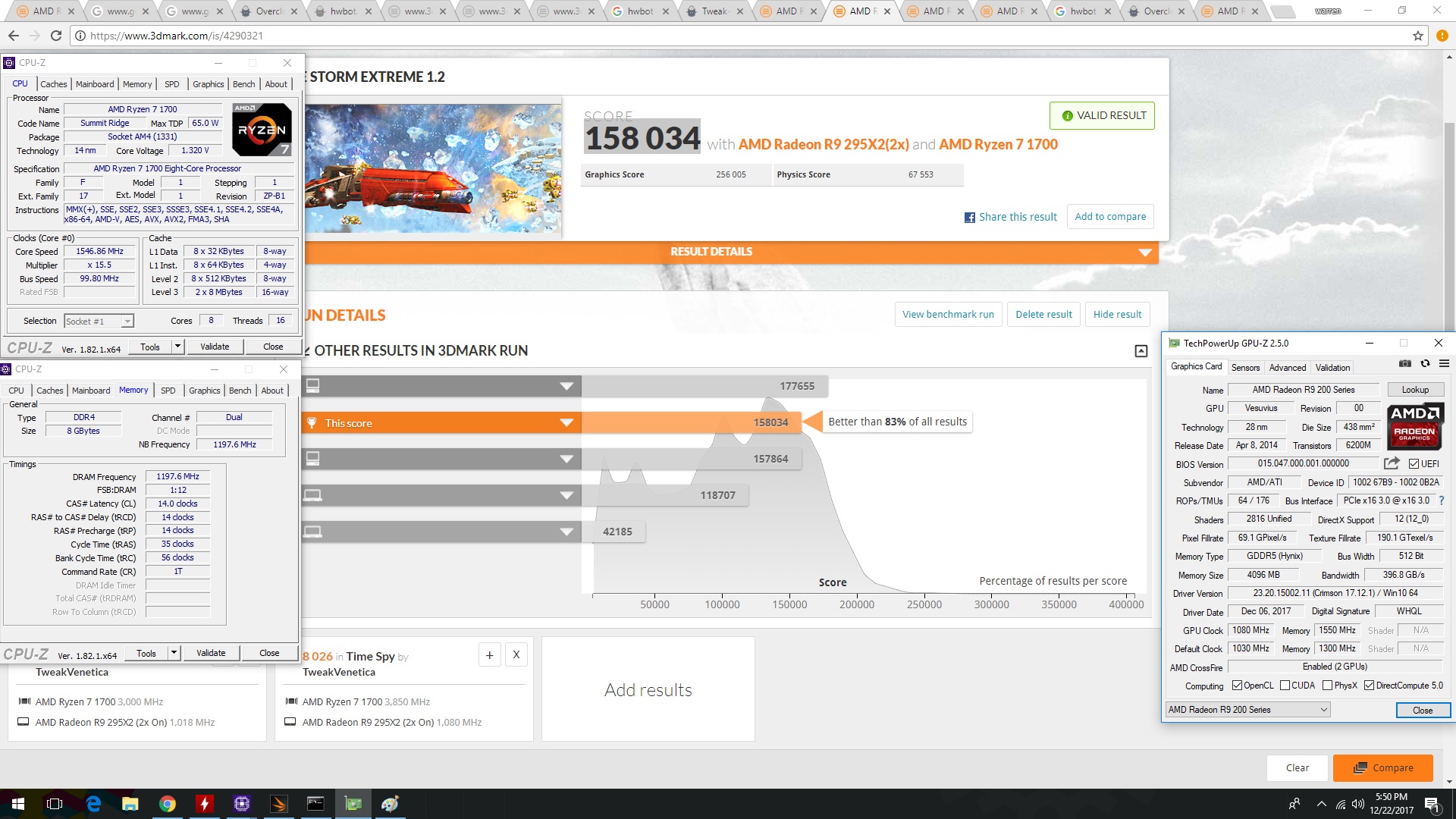Screen dimensions: 1456x819
Task: Click the browser back arrow
Action: point(14,36)
